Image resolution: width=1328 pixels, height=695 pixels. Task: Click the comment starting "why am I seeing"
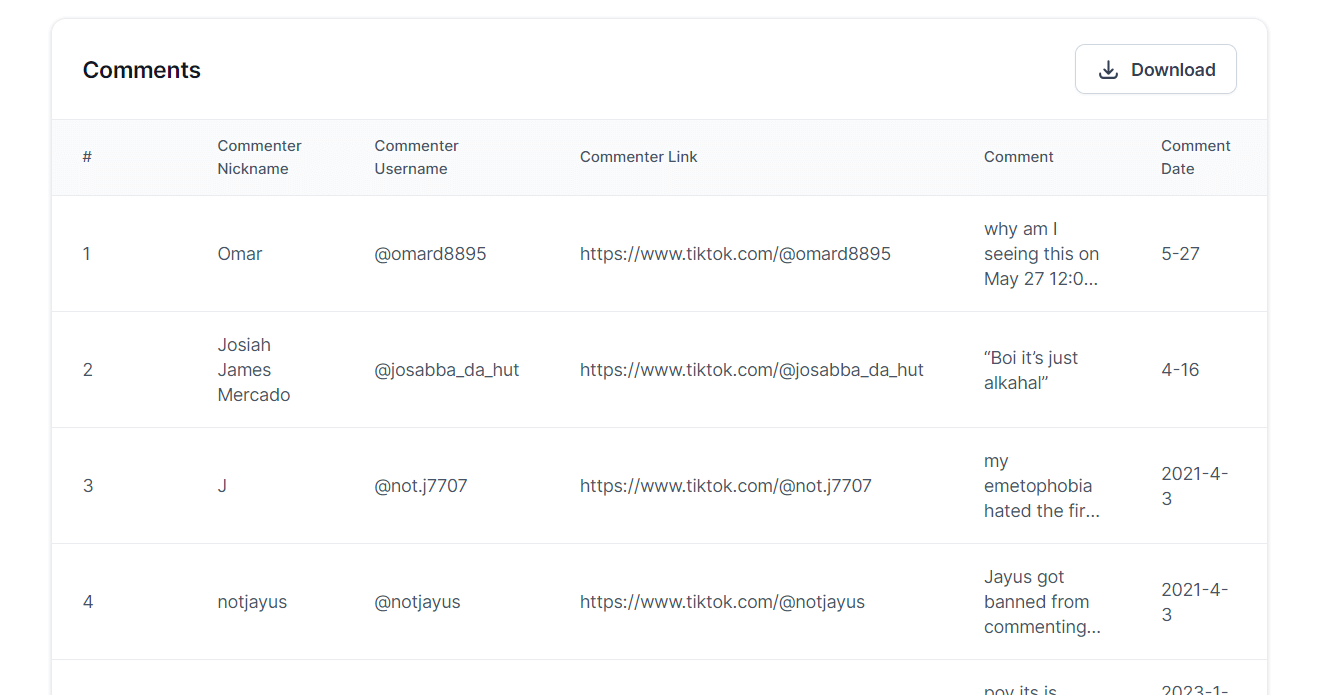[x=1041, y=254]
